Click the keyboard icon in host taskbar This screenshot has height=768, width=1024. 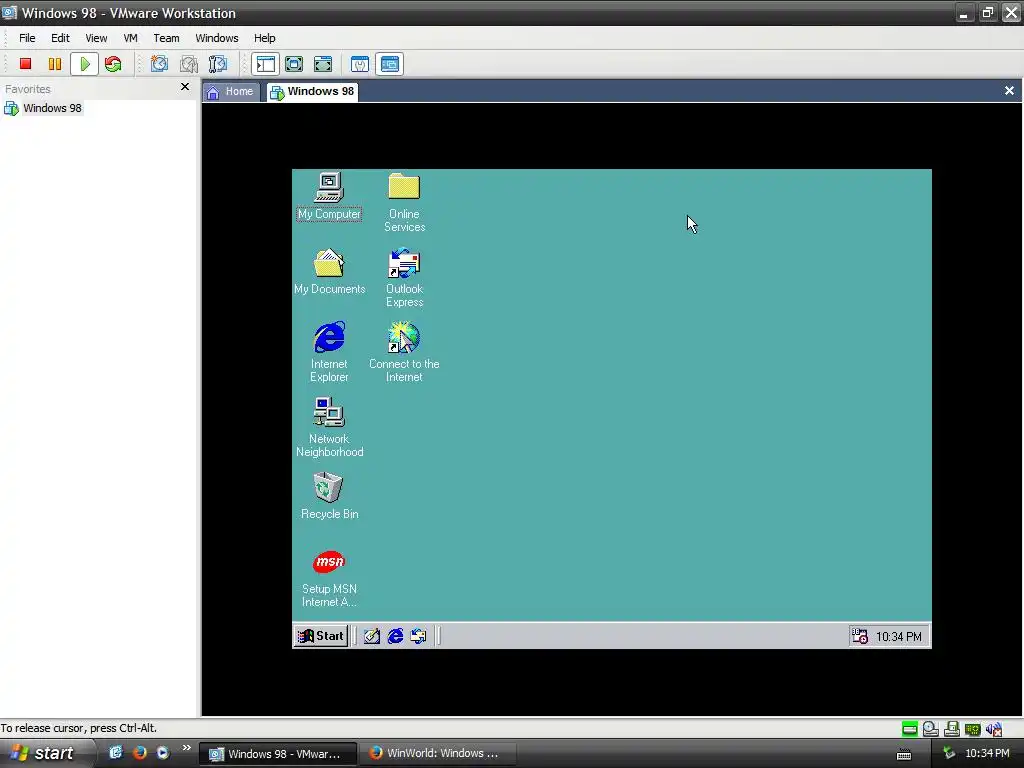coord(904,755)
